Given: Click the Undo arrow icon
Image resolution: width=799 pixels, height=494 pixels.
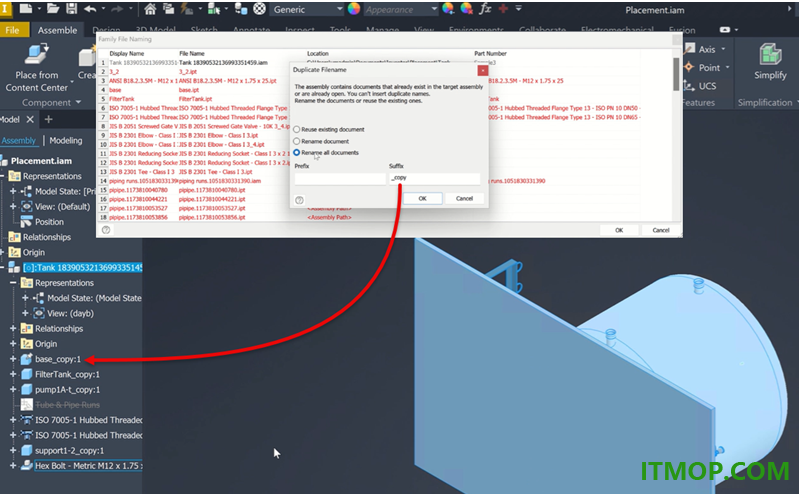Looking at the screenshot, I should click(90, 9).
